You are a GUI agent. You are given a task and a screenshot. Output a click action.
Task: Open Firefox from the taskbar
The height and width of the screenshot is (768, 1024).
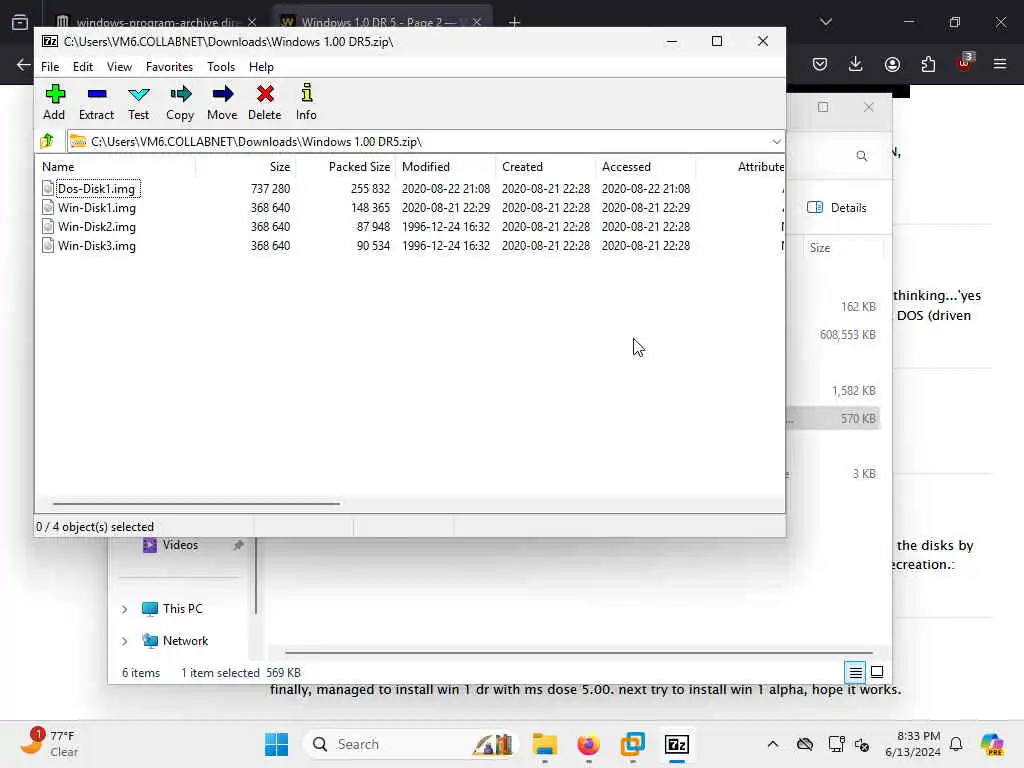pos(588,744)
